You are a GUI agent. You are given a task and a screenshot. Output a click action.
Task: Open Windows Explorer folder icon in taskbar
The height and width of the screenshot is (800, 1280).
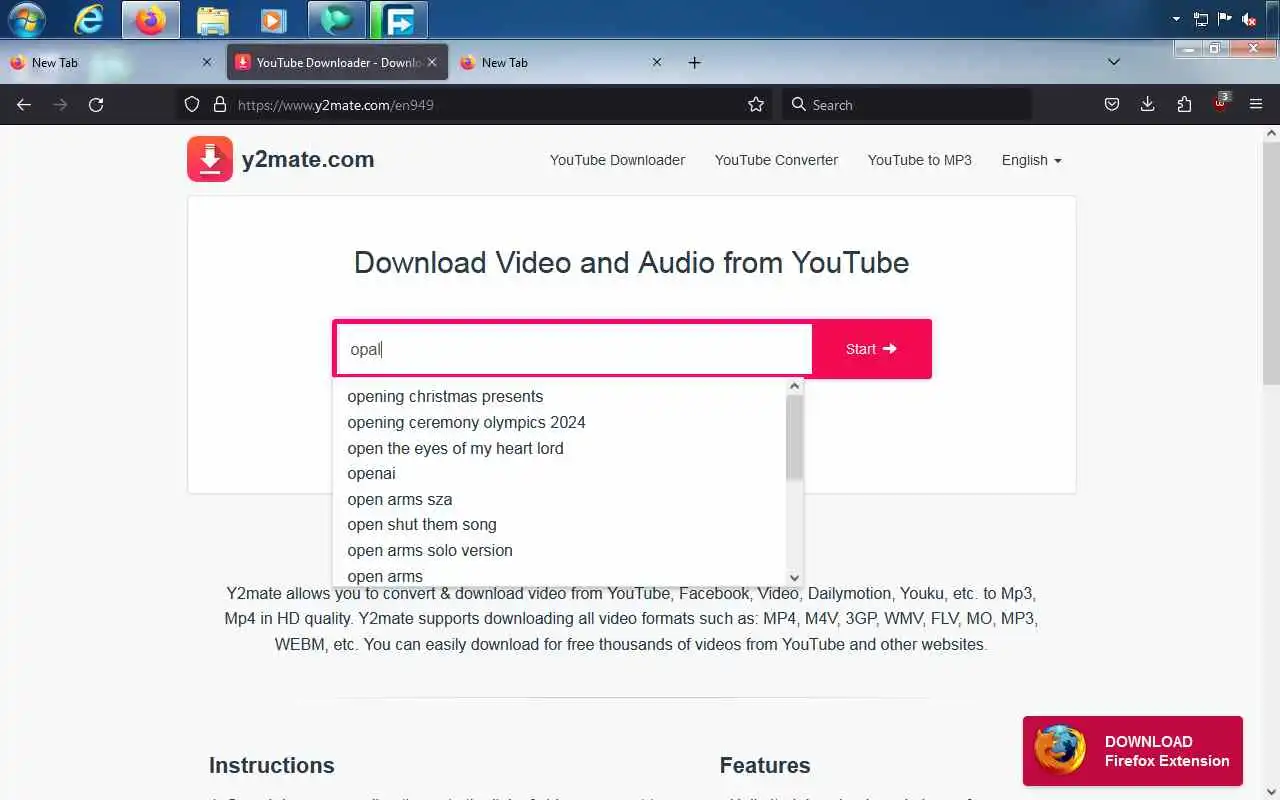212,19
